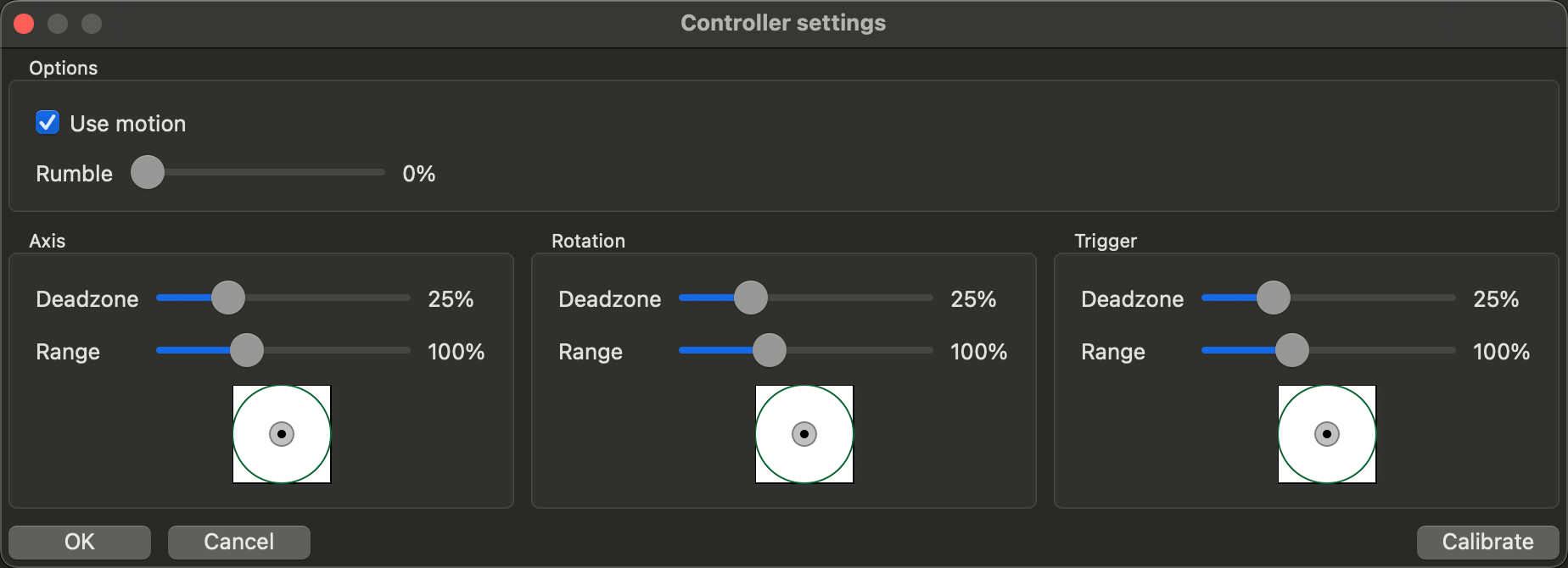The width and height of the screenshot is (1568, 568).
Task: Click the Axis Range slider handle
Action: pos(247,350)
